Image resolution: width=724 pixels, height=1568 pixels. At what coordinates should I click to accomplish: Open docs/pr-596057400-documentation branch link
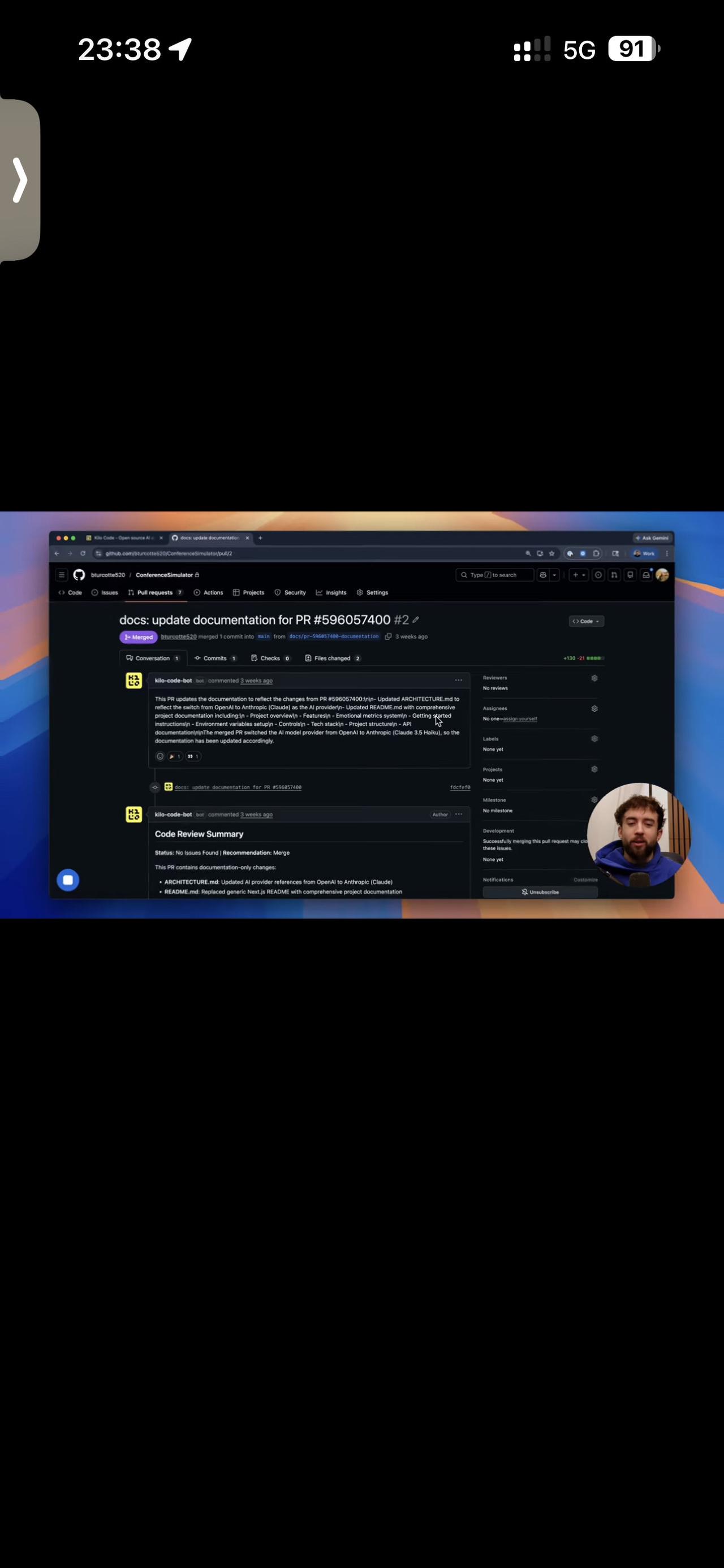[x=334, y=636]
